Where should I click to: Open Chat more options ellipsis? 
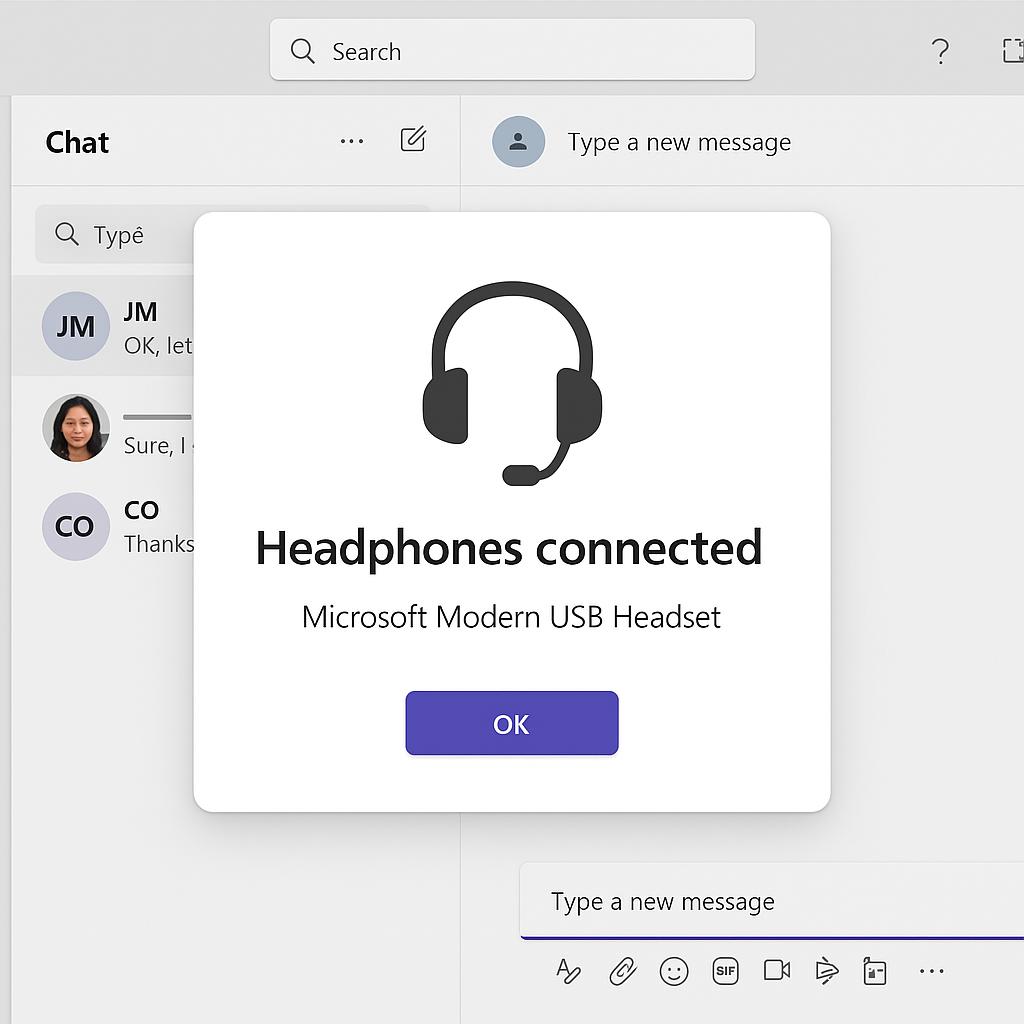point(352,141)
